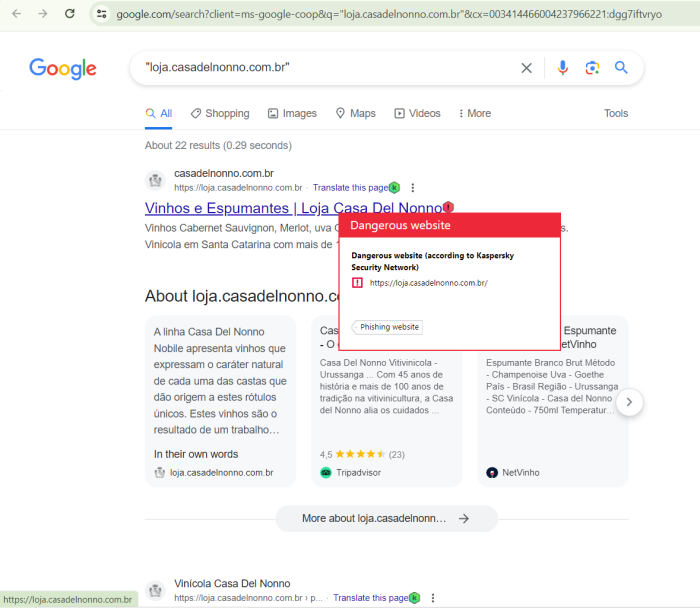Open the Tools options
The height and width of the screenshot is (608, 700).
click(616, 113)
